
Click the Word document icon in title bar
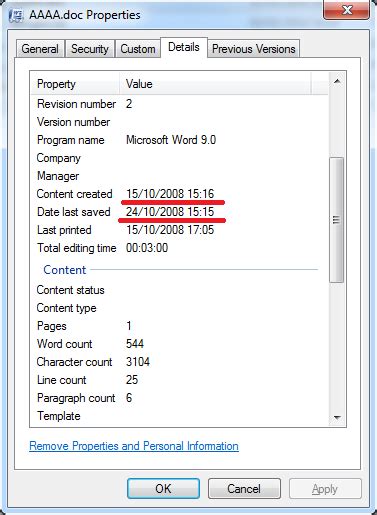[x=16, y=15]
